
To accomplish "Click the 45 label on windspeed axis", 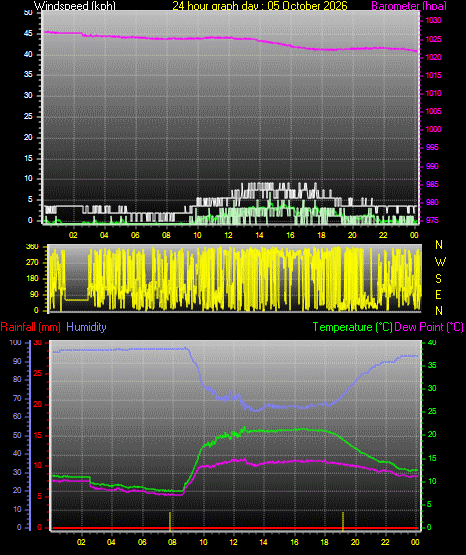I will (x=28, y=34).
